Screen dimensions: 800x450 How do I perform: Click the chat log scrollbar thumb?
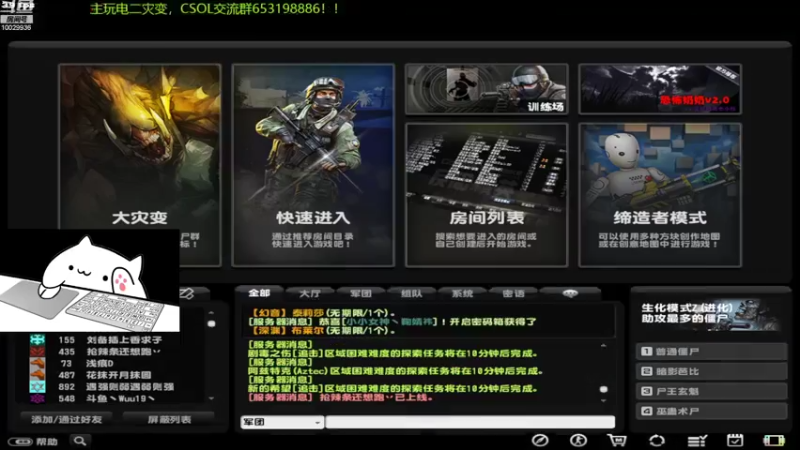(x=604, y=389)
